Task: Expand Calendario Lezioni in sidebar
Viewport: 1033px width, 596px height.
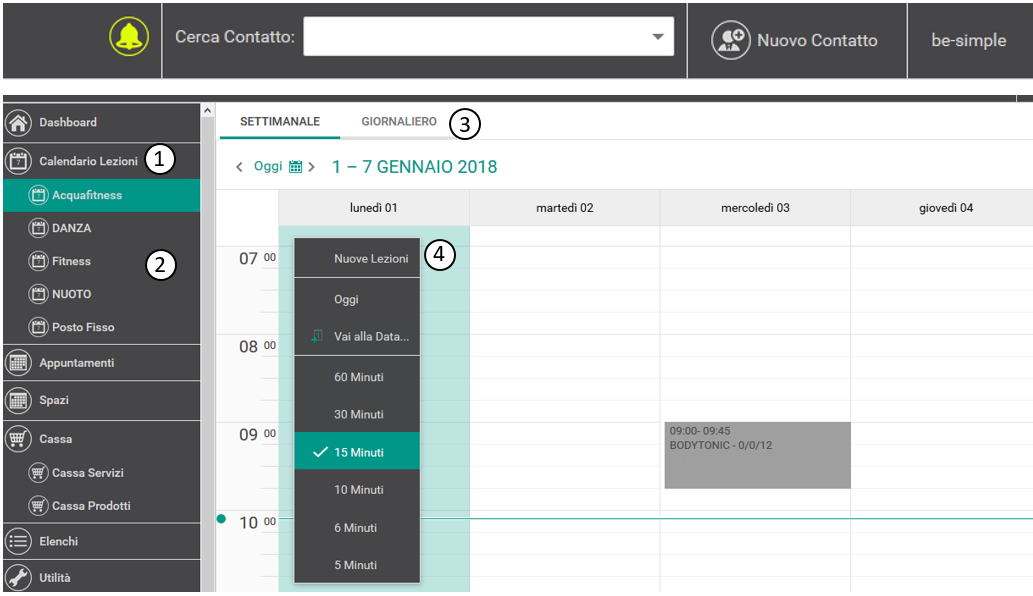Action: click(102, 161)
